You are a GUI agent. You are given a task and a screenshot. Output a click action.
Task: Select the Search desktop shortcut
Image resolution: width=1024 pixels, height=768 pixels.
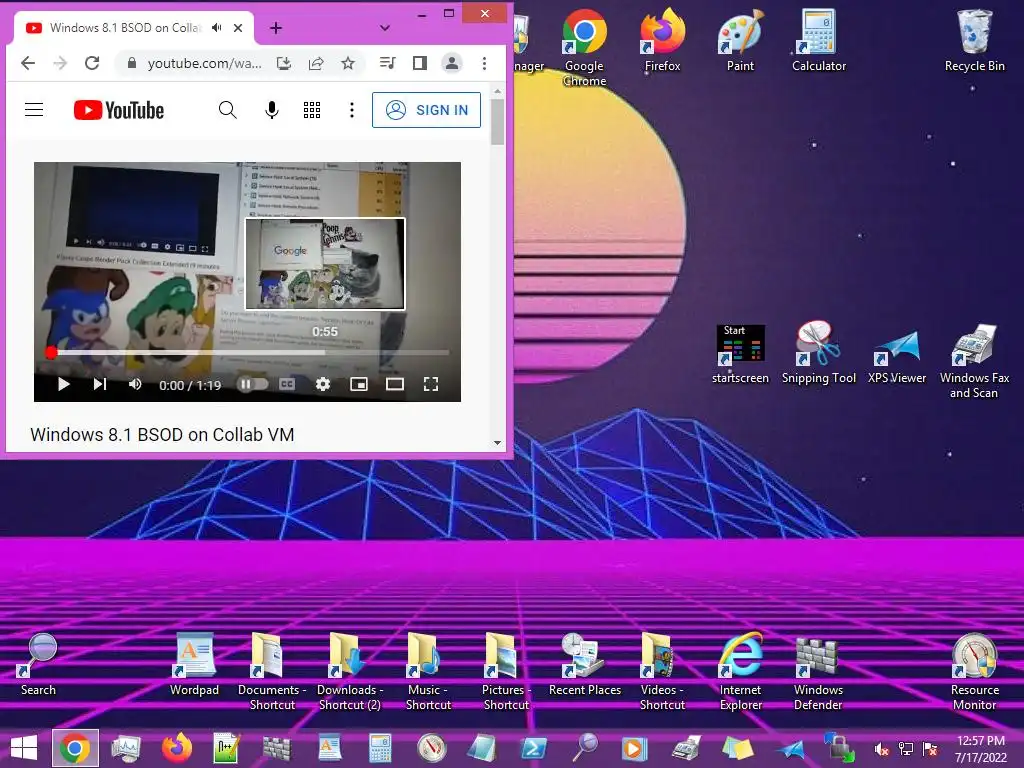(38, 665)
